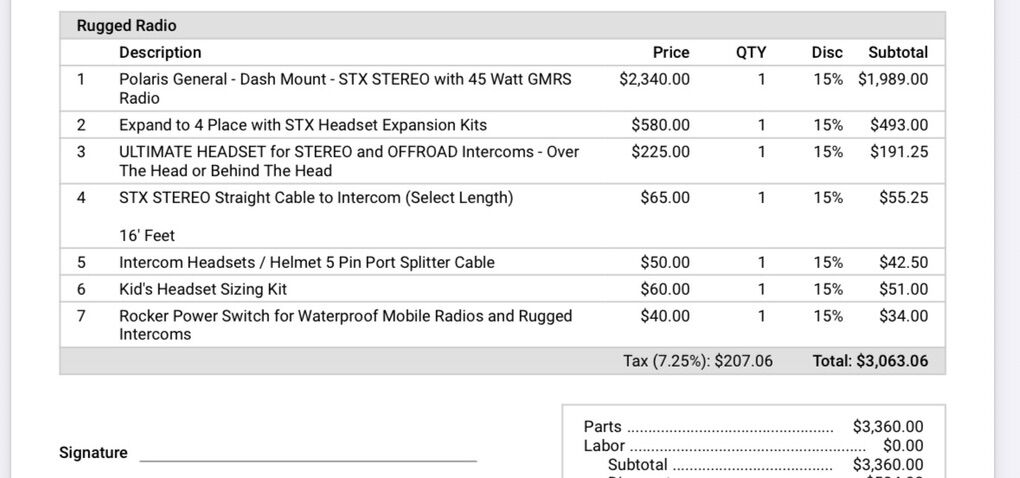Click the Labor $0.00 value

(903, 446)
